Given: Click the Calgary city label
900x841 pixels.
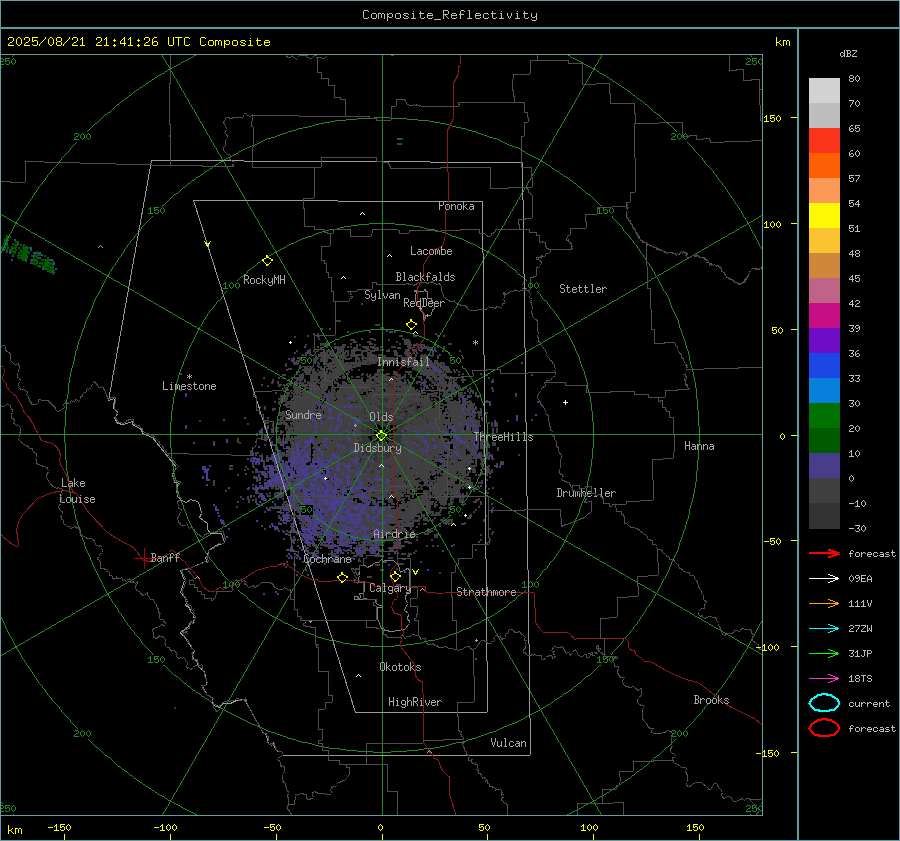Looking at the screenshot, I should (x=390, y=588).
